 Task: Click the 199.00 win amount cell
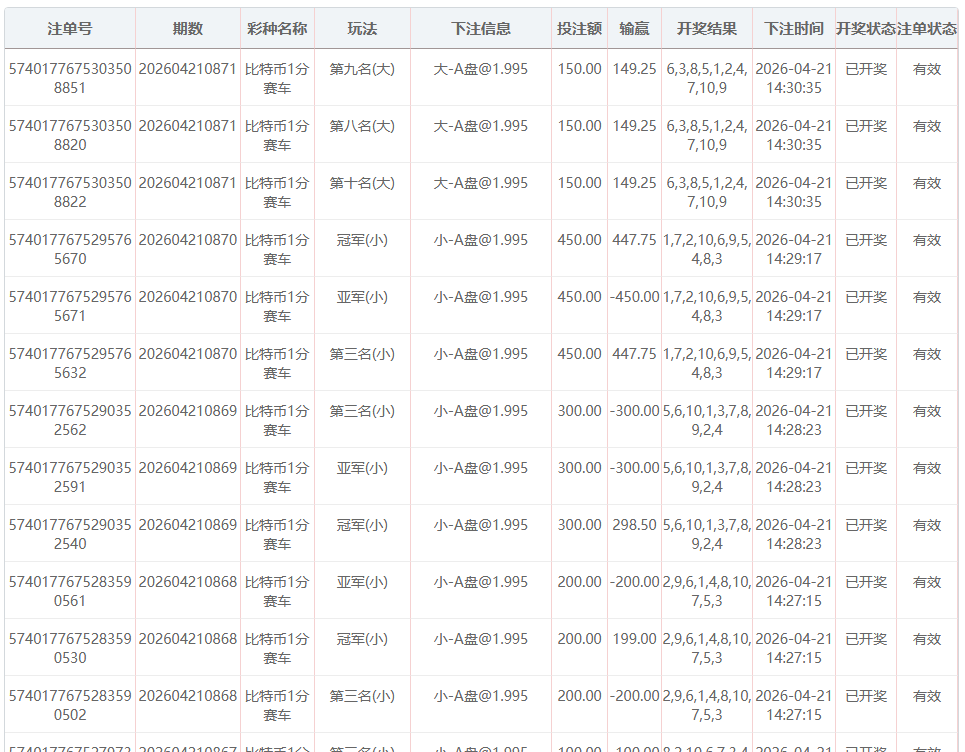[x=634, y=639]
